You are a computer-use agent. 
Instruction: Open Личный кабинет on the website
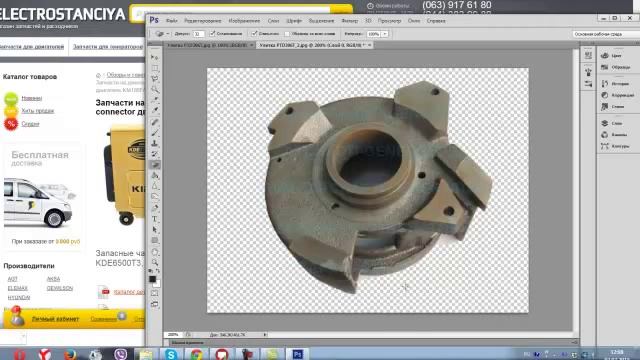pyautogui.click(x=56, y=319)
